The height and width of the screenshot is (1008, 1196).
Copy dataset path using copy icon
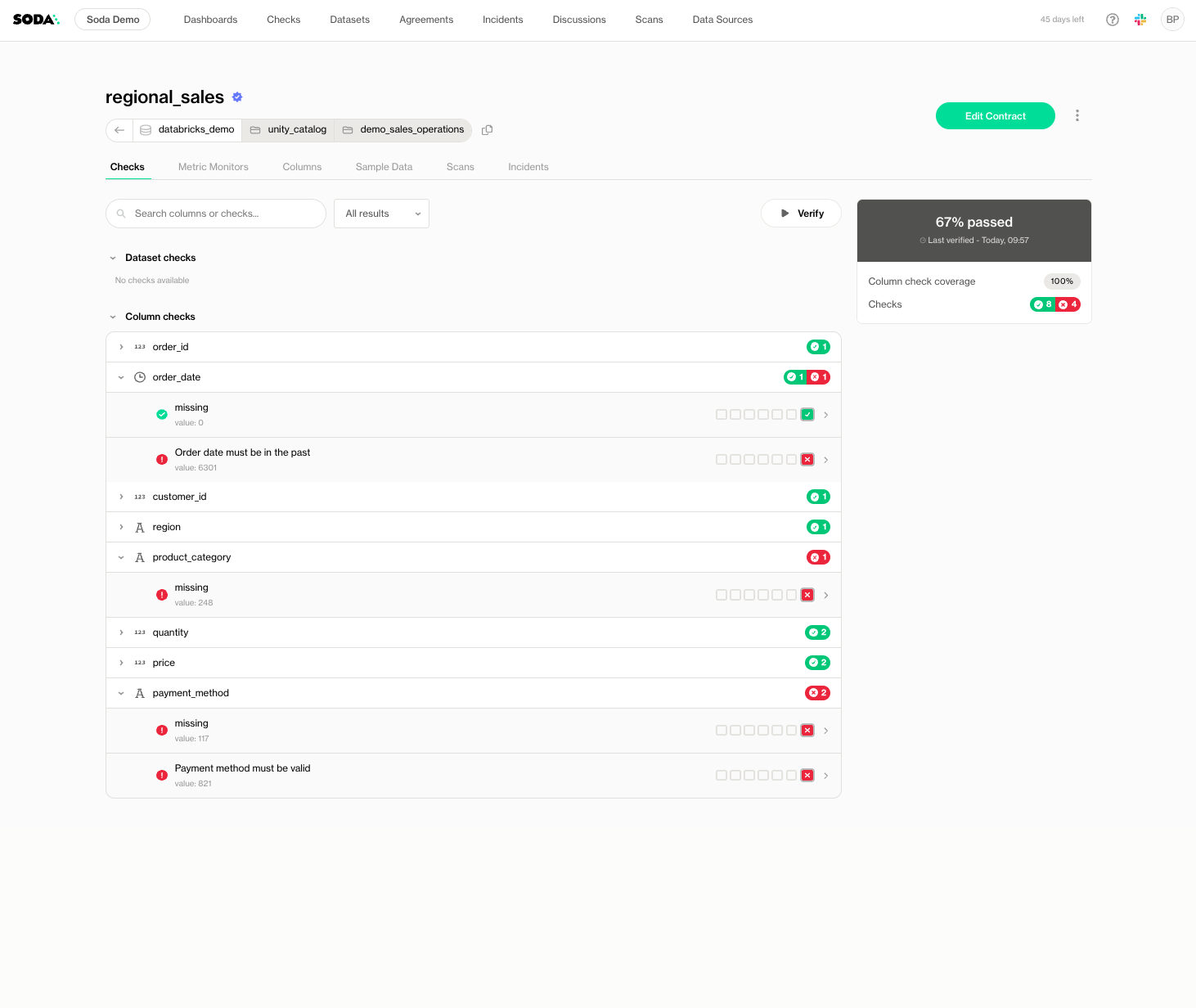coord(487,130)
